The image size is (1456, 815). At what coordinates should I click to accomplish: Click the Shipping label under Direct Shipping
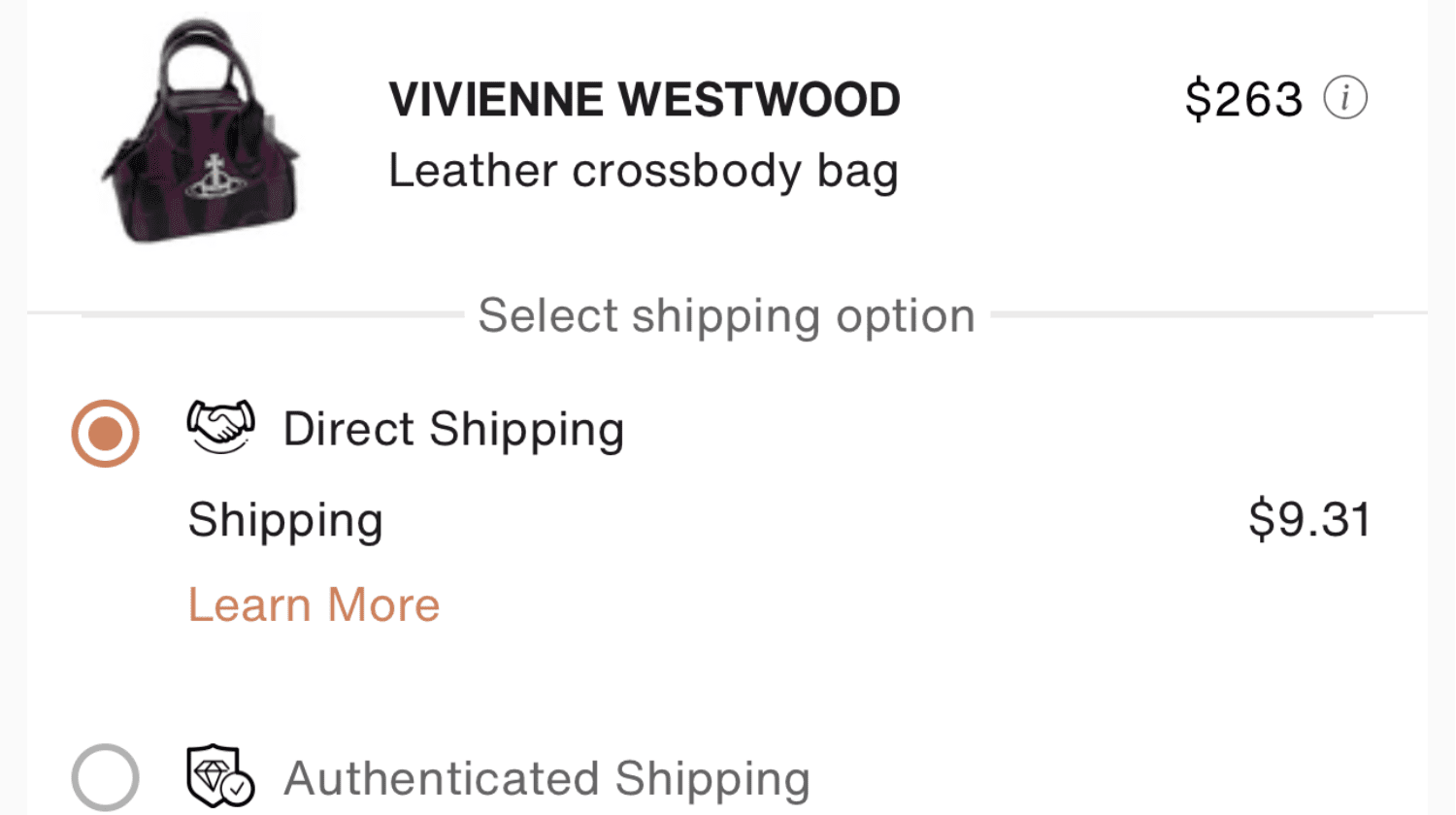coord(285,520)
